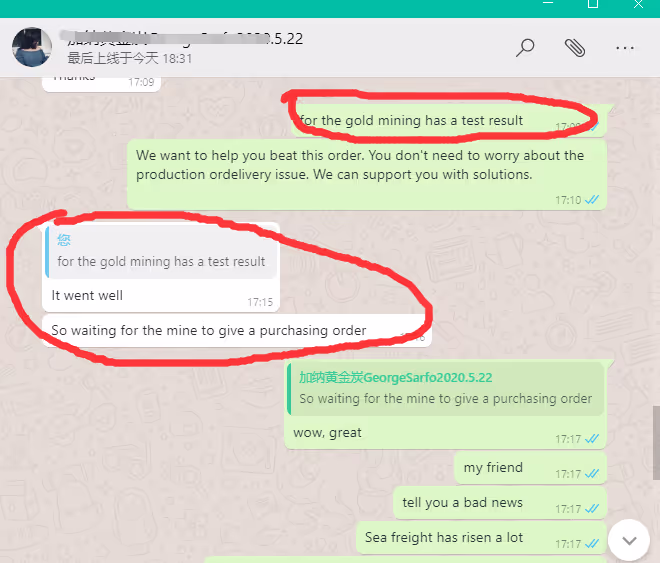This screenshot has width=660, height=563.
Task: Click the 'my friend' message bubble
Action: click(x=530, y=468)
